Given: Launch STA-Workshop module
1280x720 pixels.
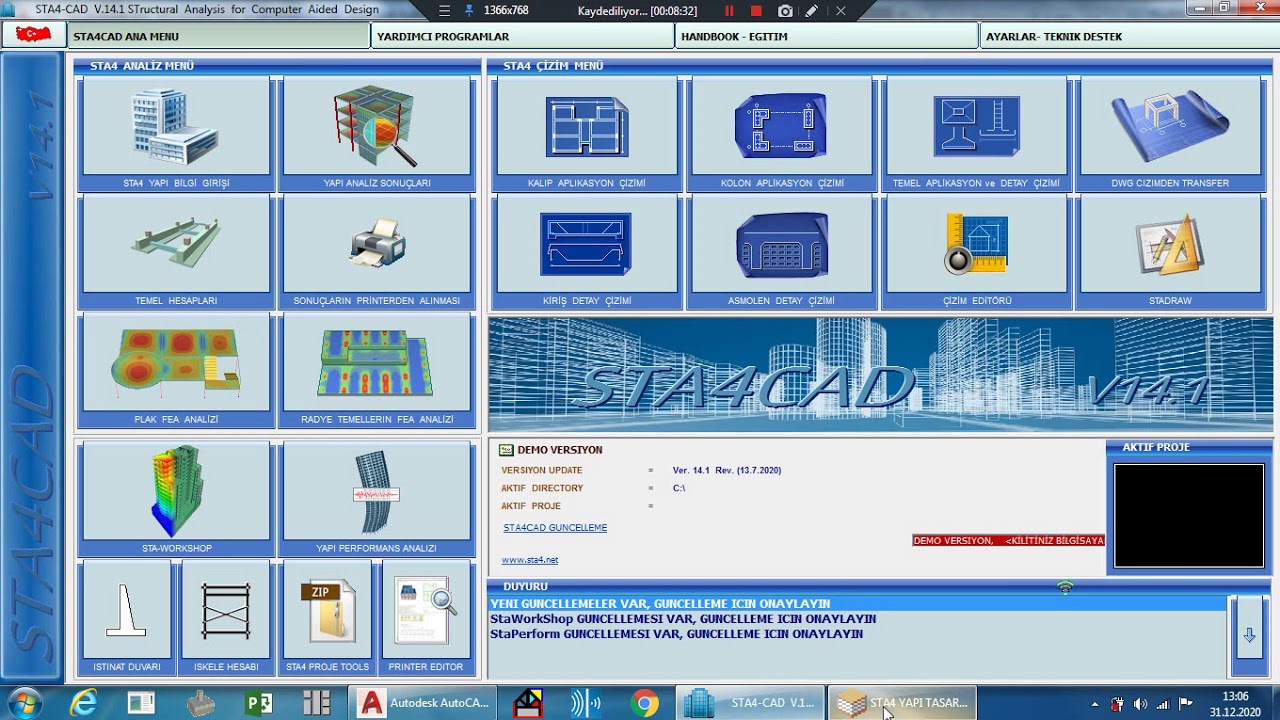Looking at the screenshot, I should coord(176,499).
